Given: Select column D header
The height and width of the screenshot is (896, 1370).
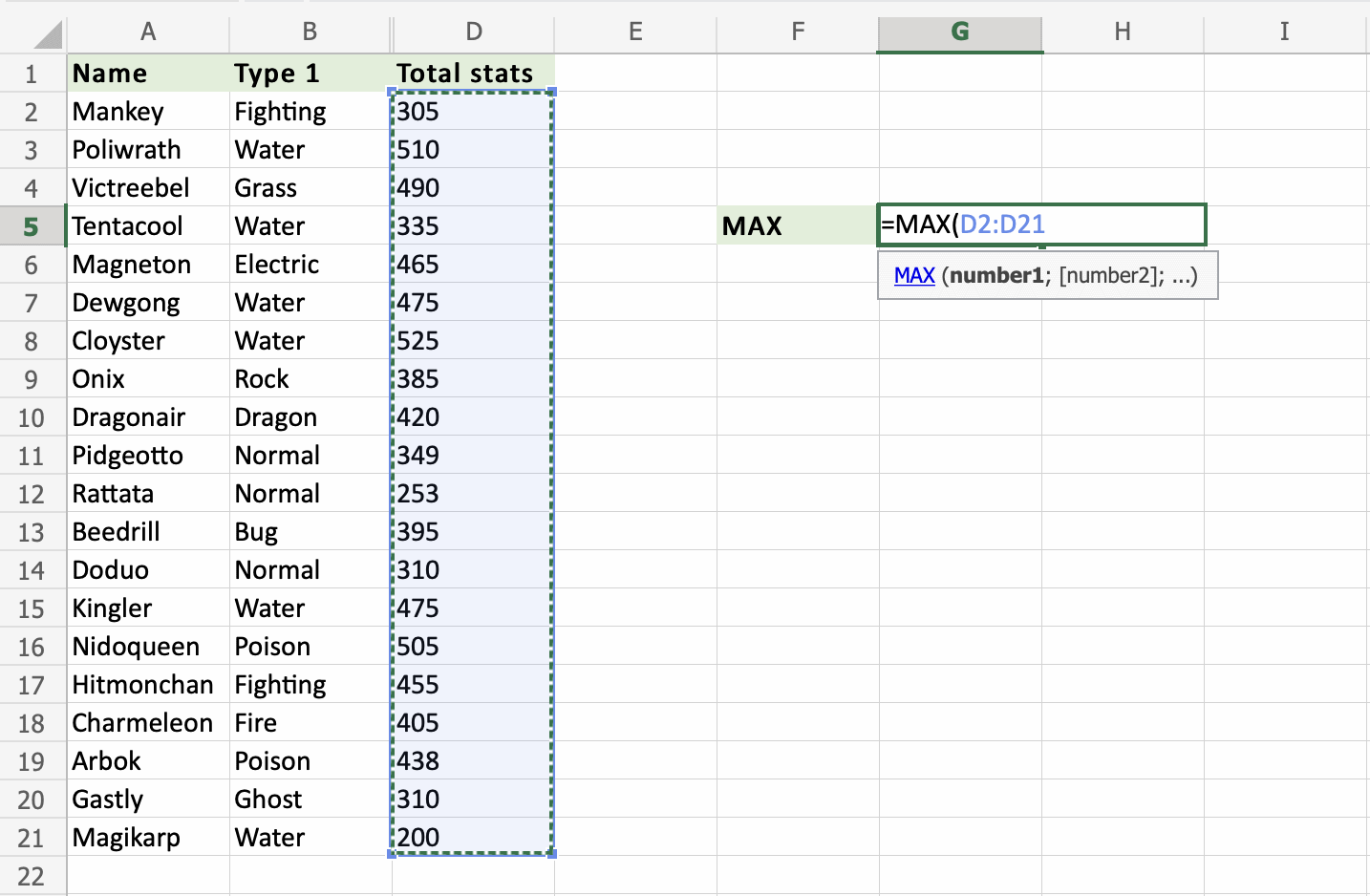Looking at the screenshot, I should [473, 32].
